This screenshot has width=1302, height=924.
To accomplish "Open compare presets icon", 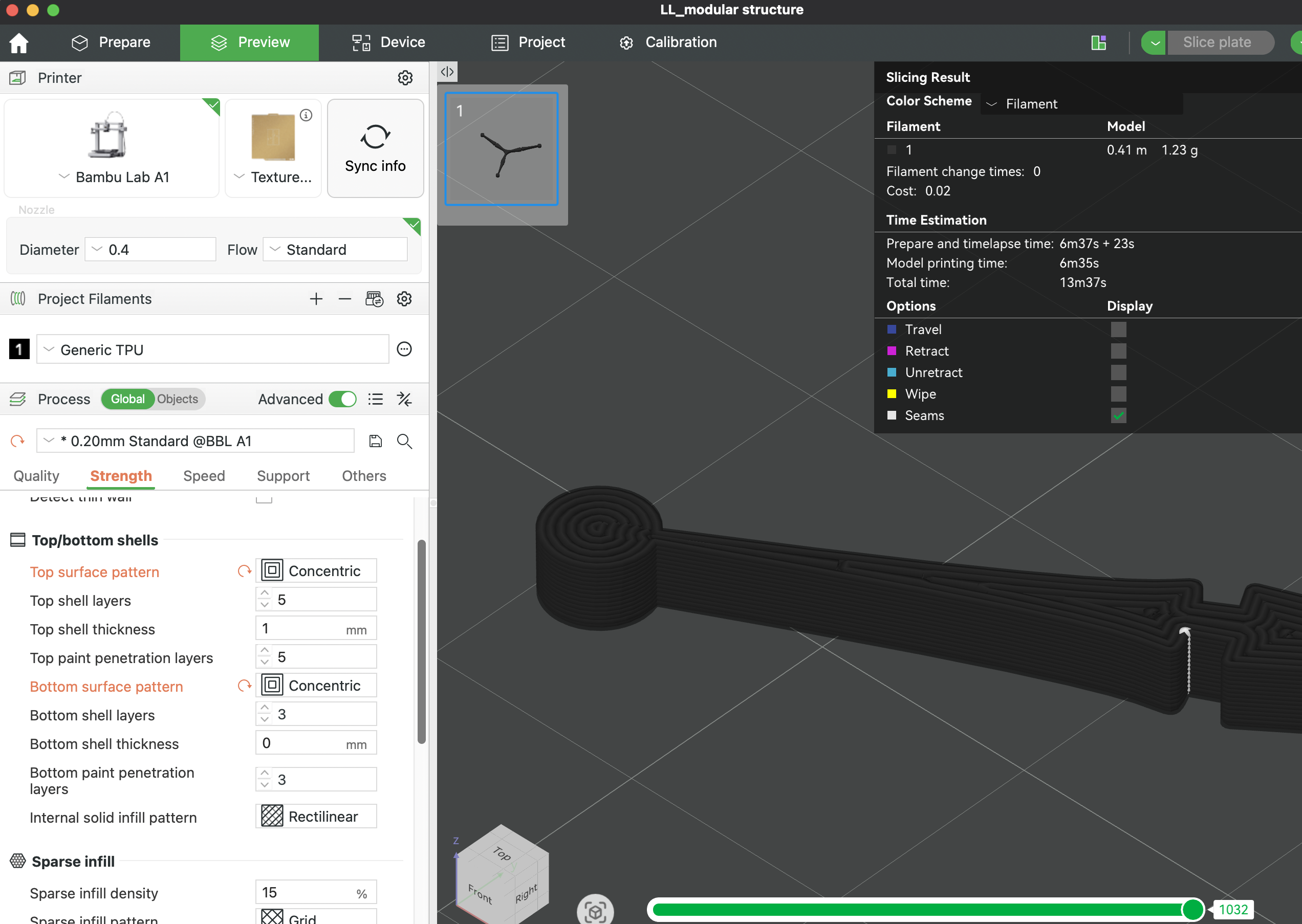I will tap(404, 399).
